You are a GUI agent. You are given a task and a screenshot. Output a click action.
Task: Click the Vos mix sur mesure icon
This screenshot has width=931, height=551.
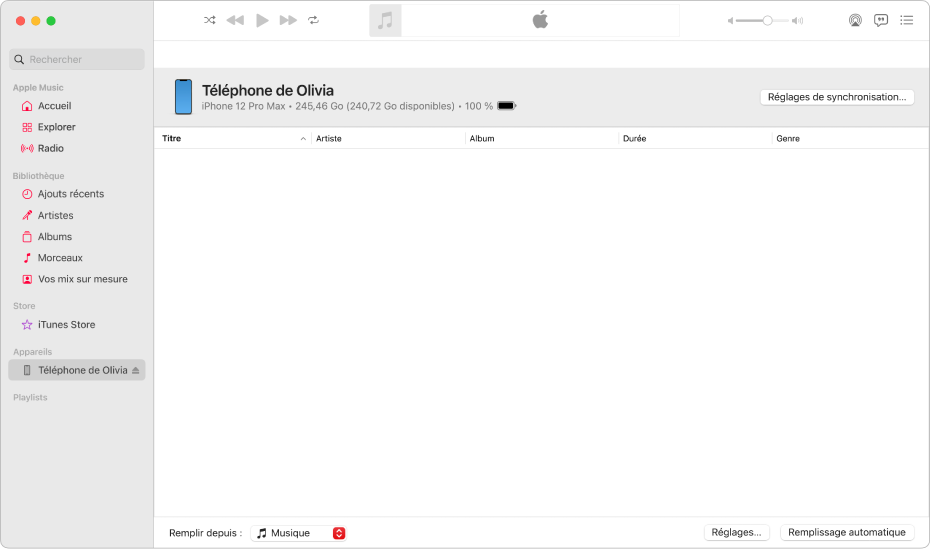27,279
